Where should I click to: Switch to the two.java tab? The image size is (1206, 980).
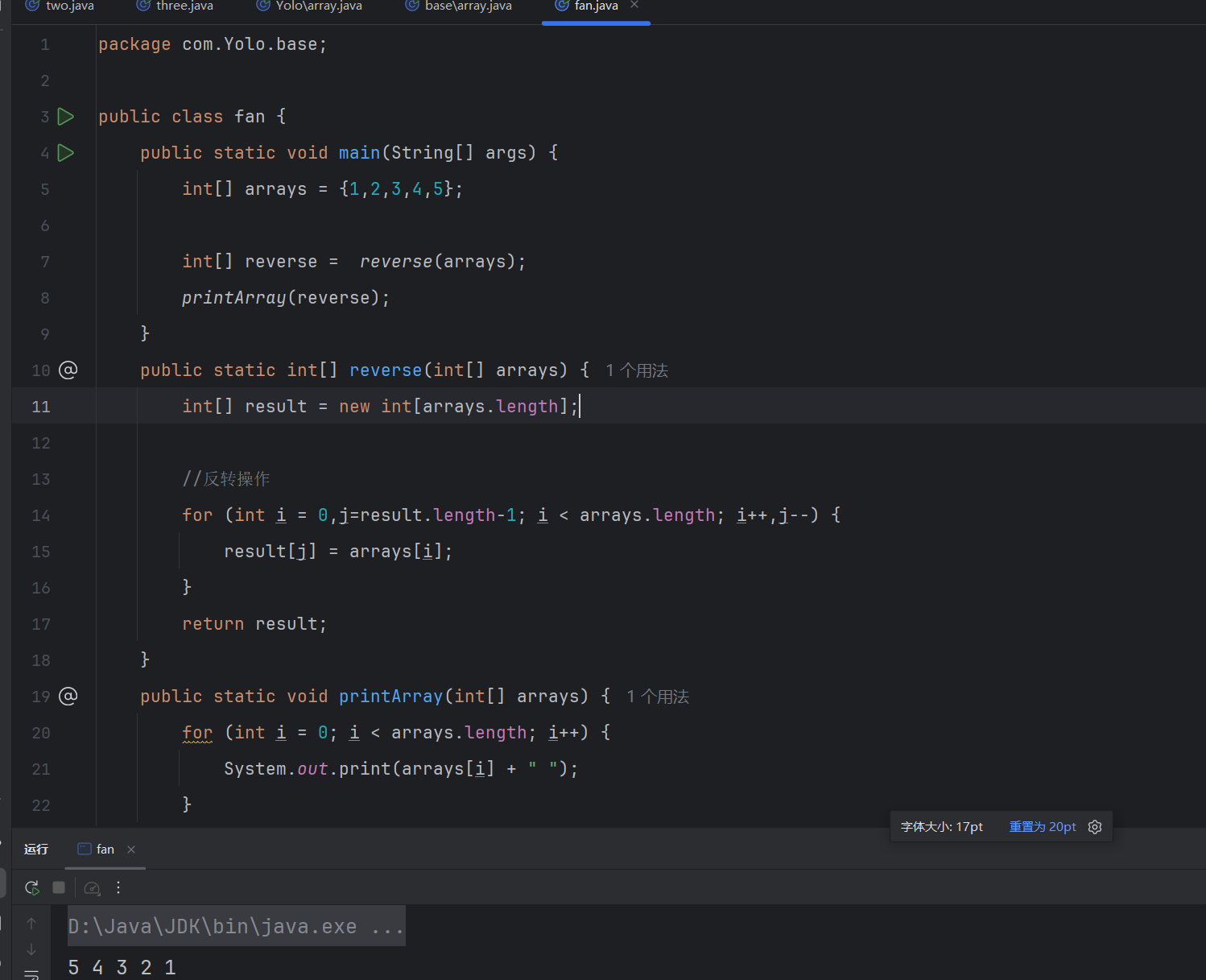pyautogui.click(x=60, y=6)
